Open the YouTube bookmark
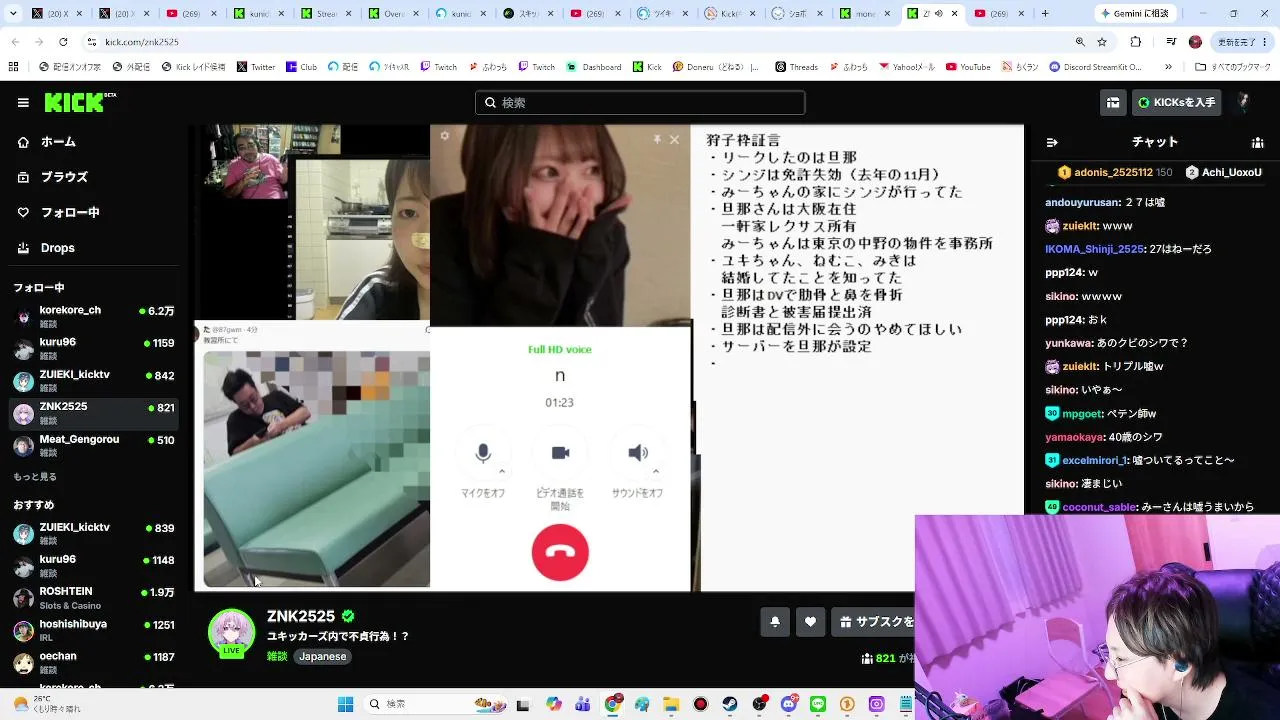1280x720 pixels. tap(967, 67)
